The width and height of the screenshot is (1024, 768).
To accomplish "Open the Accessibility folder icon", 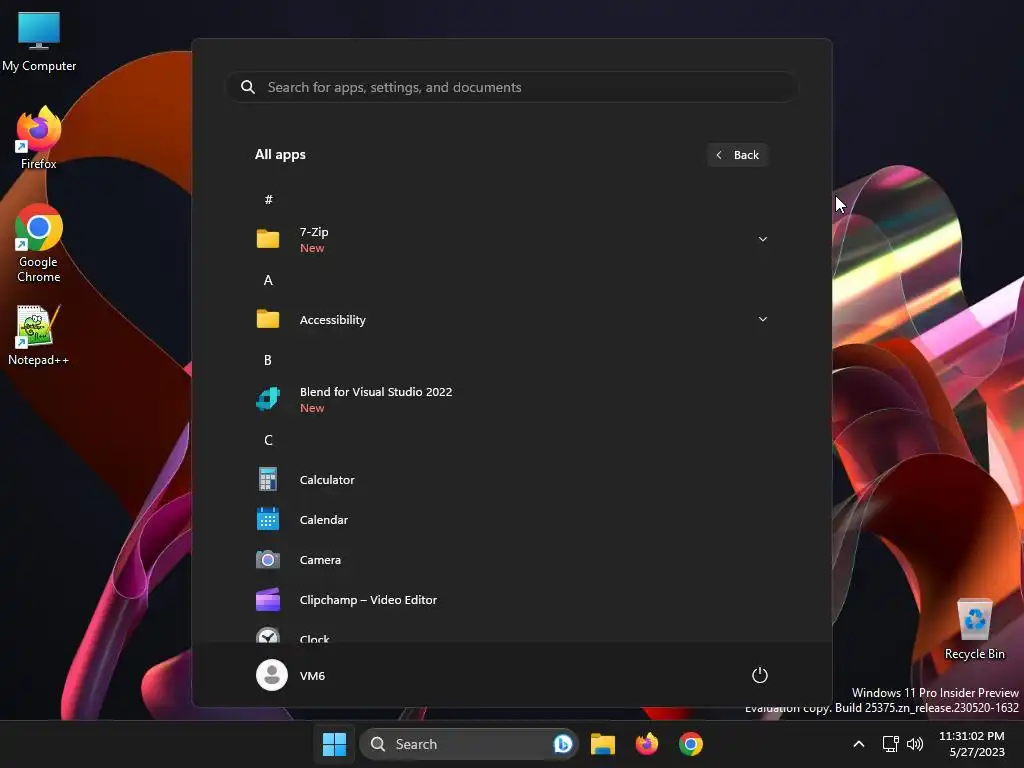I will pos(268,319).
